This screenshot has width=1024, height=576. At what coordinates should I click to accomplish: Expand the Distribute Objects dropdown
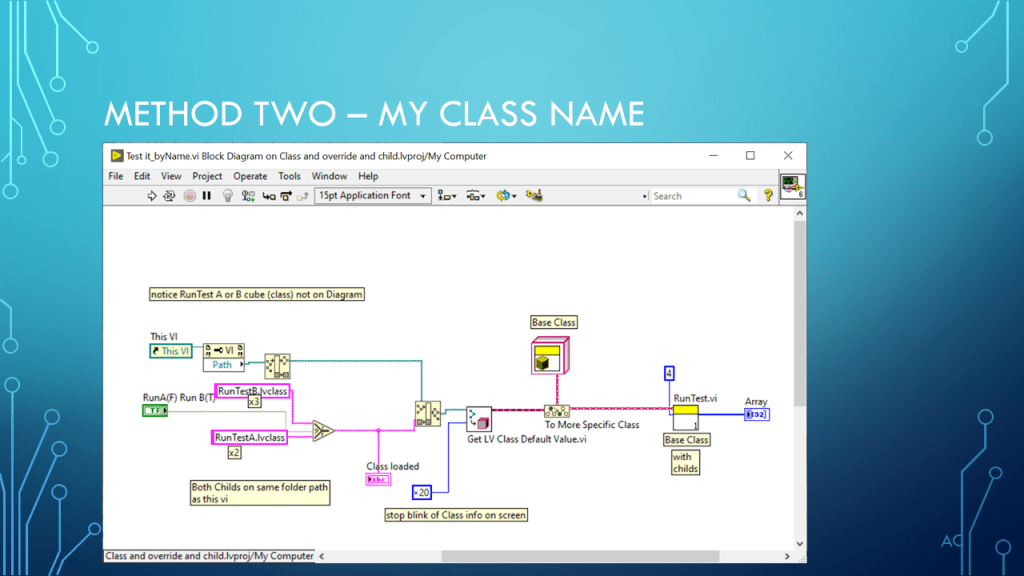coord(475,196)
